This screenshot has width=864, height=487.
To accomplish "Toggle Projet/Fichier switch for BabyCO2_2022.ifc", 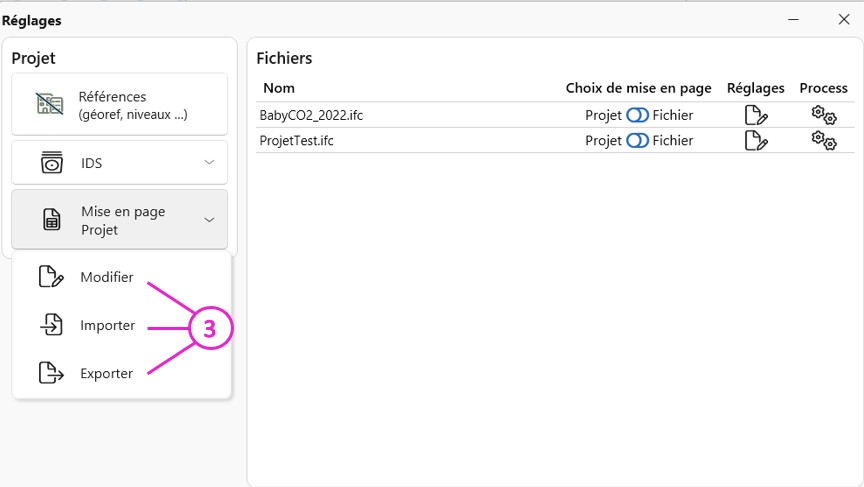I will point(637,115).
